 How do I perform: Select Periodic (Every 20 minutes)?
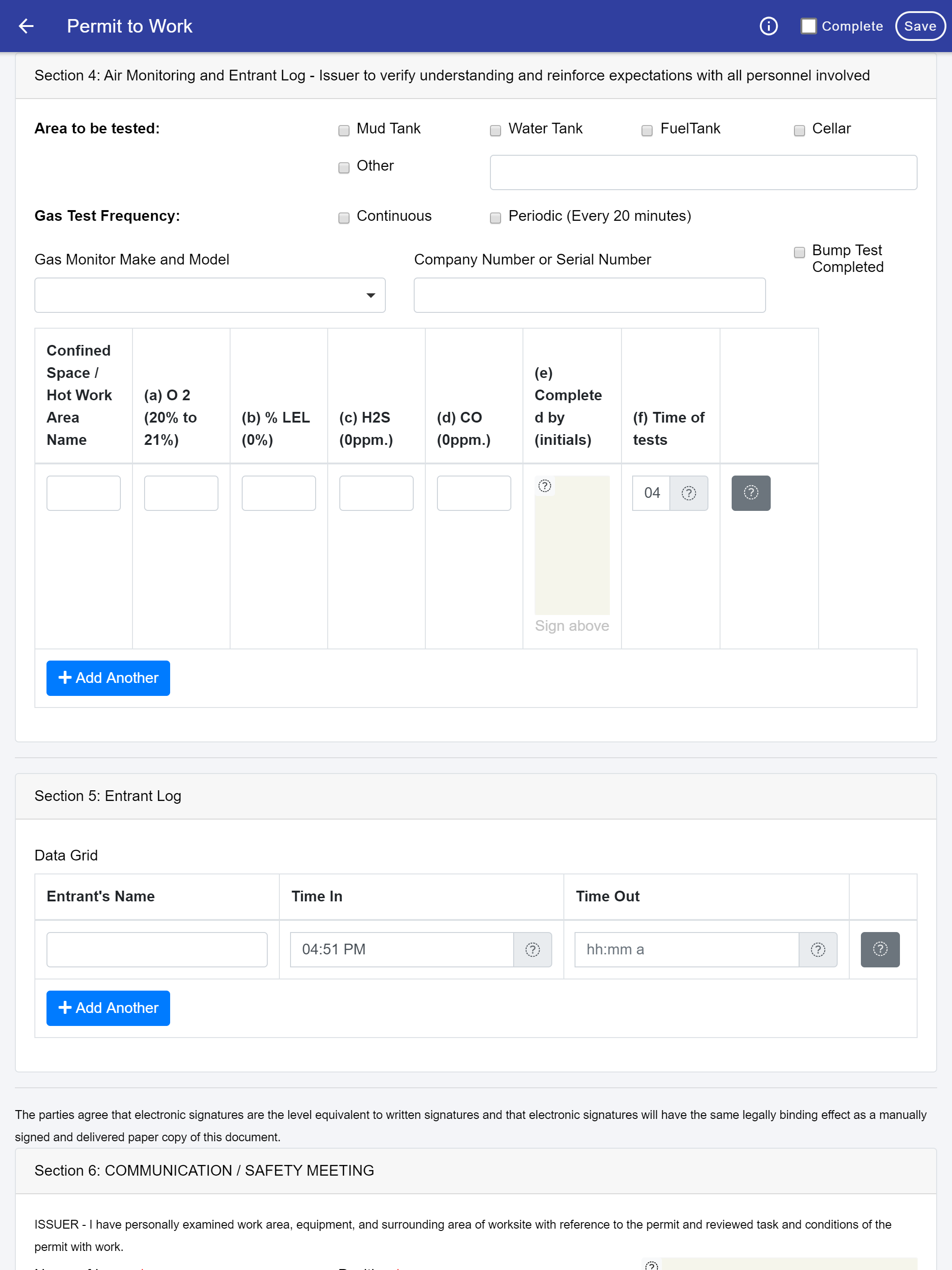tap(496, 218)
